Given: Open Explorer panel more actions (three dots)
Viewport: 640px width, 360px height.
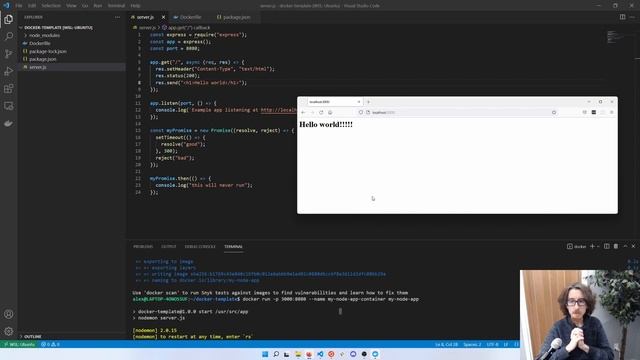Looking at the screenshot, I should [x=118, y=17].
